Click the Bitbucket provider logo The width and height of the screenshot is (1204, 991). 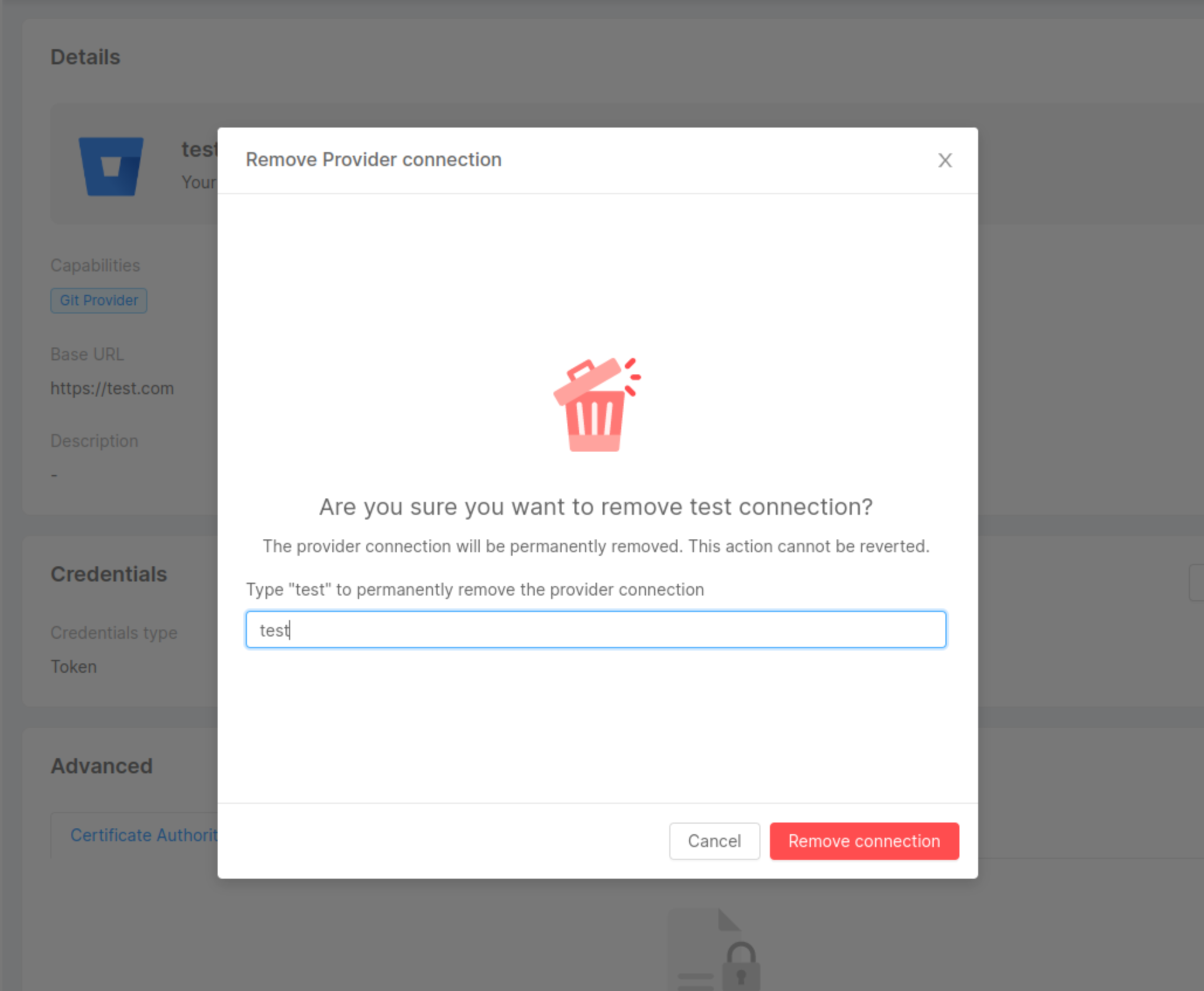click(111, 166)
